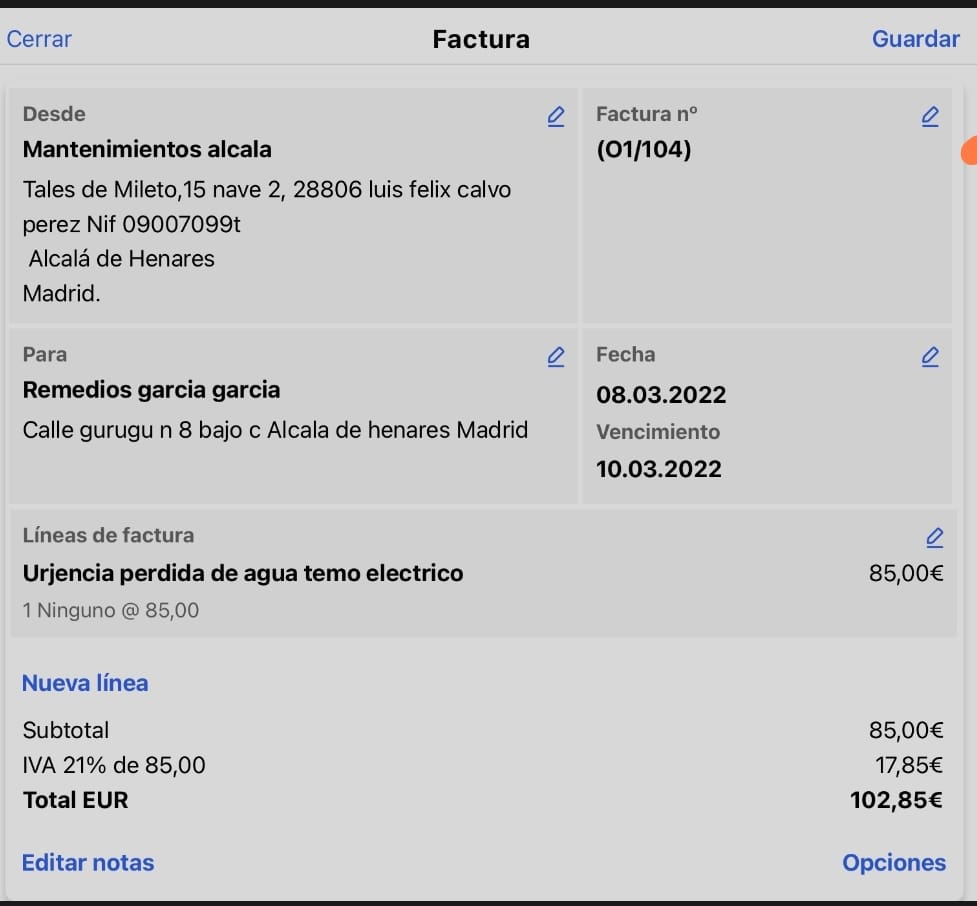This screenshot has height=906, width=977.
Task: Tap the pencil icon for Líneas de factura
Action: (934, 538)
